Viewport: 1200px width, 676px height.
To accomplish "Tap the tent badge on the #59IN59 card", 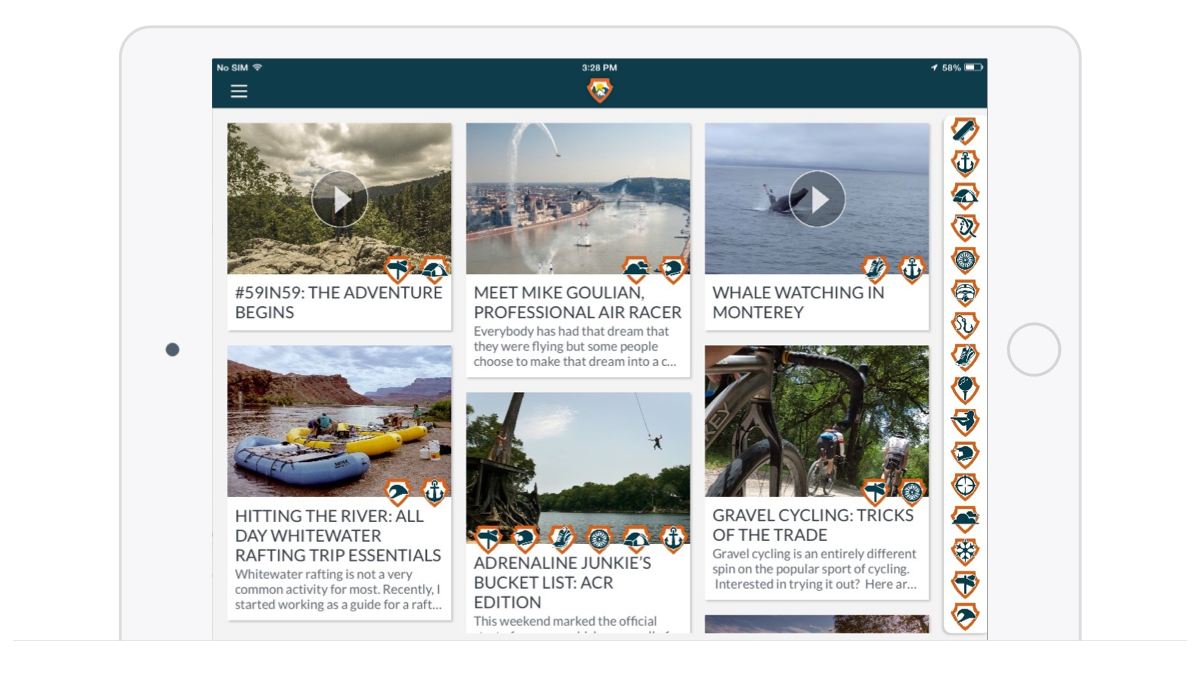I will click(x=434, y=270).
